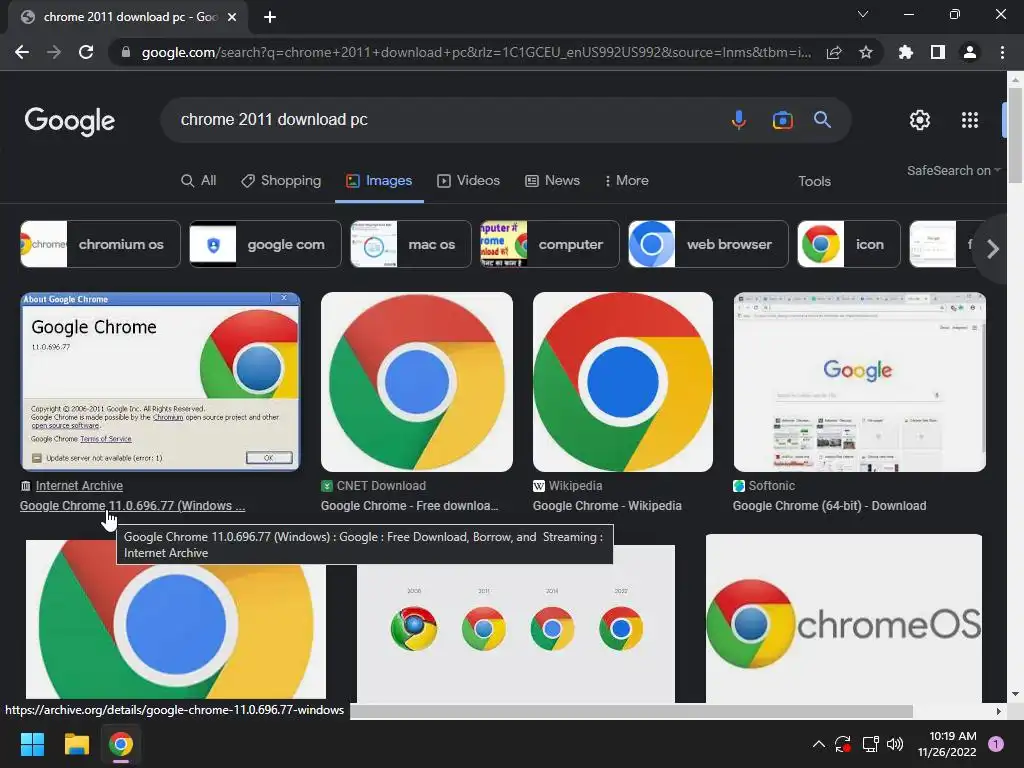Click the sync tray icon with red dot
The image size is (1024, 768).
click(x=843, y=744)
